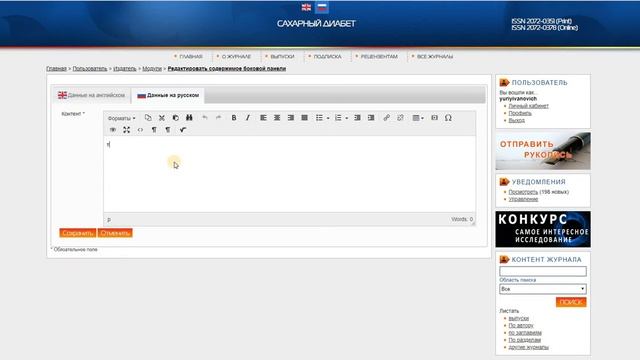Open the КОНКУРС banner

pyautogui.click(x=543, y=229)
